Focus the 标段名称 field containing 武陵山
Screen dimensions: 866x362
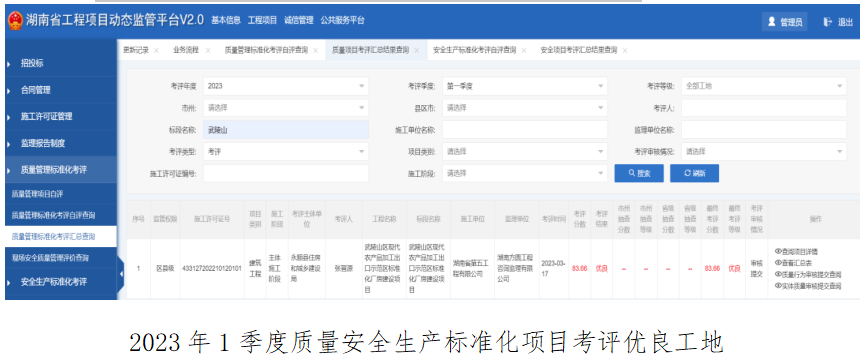286,129
